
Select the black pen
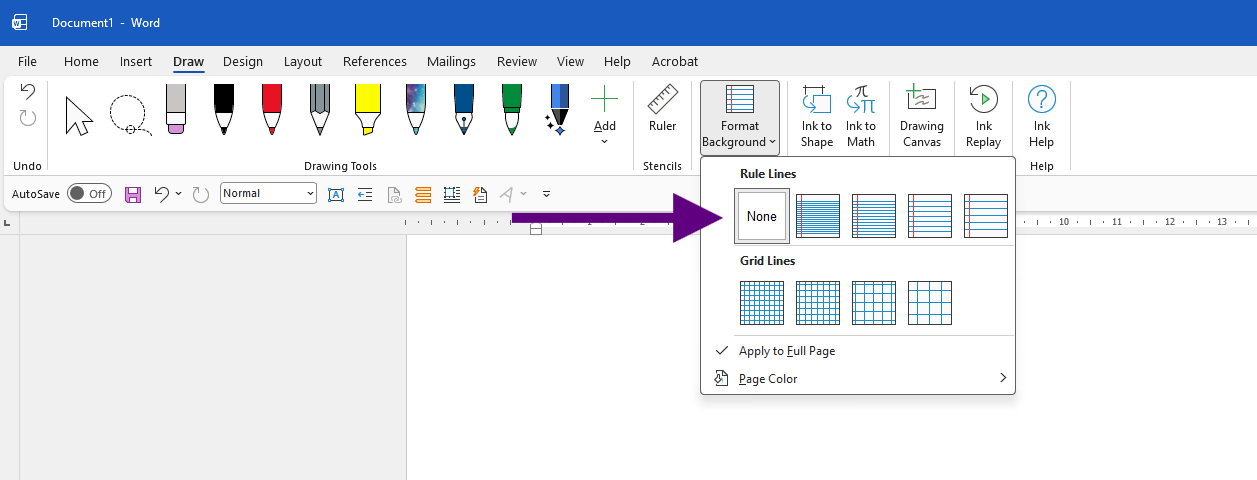pos(224,110)
